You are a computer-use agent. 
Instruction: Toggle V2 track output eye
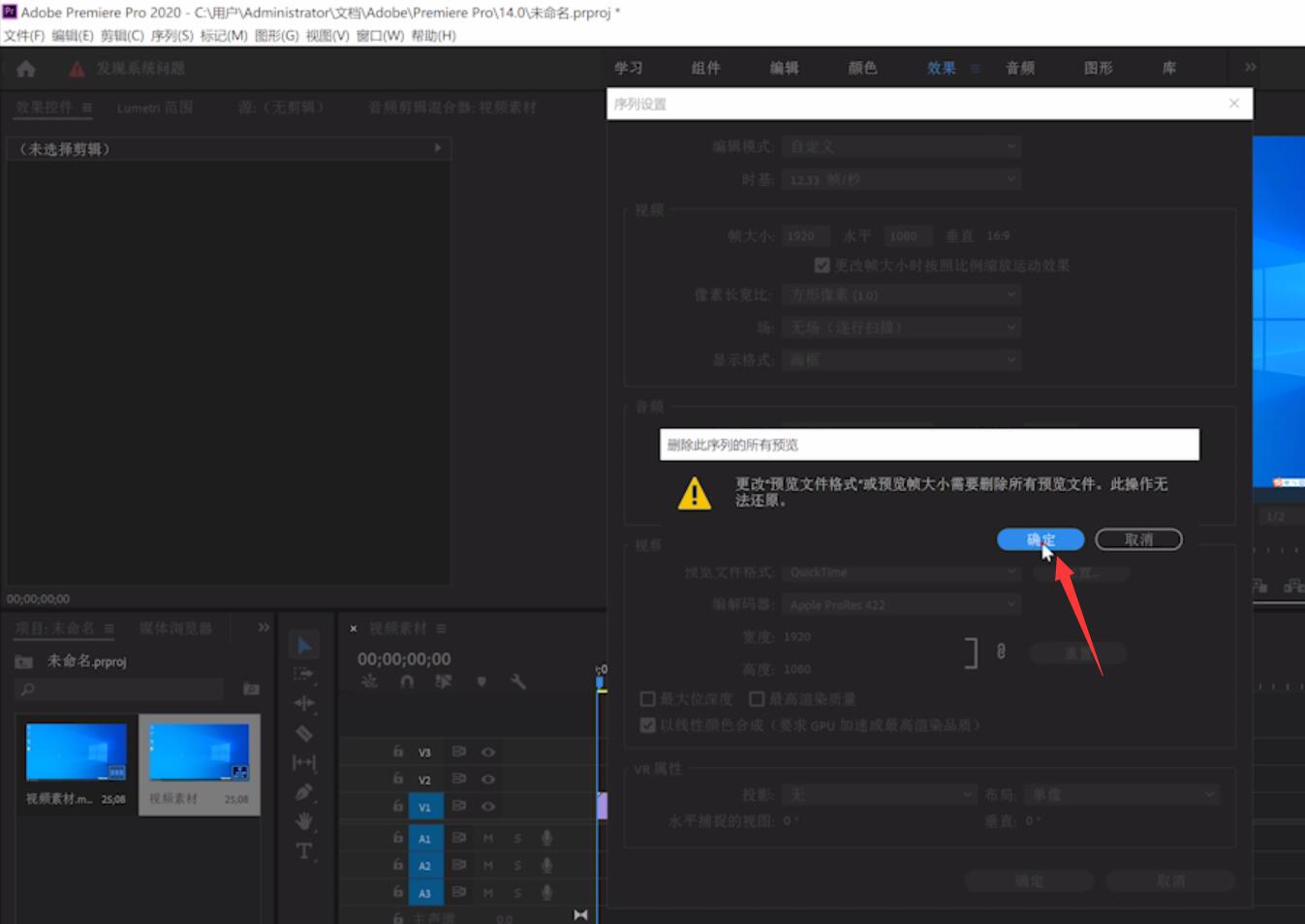tap(488, 779)
